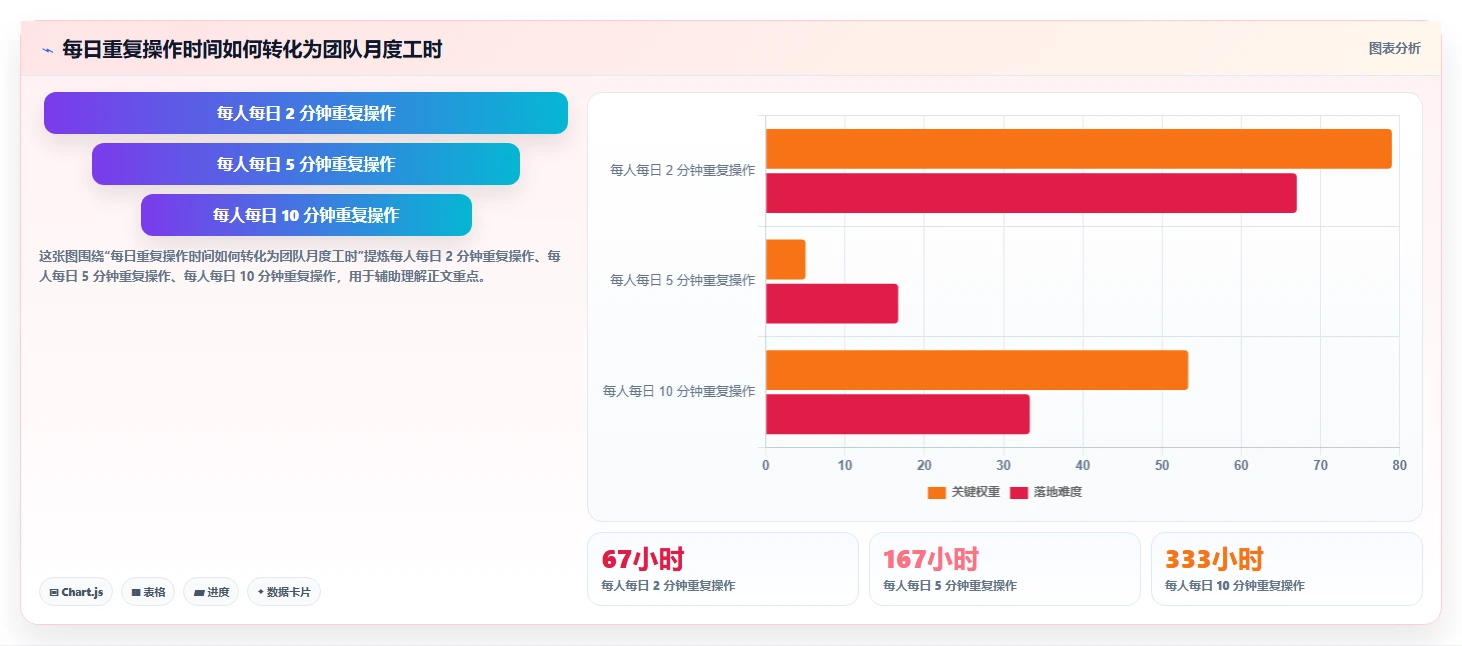The width and height of the screenshot is (1462, 646).
Task: Click the 图表分析 label in header
Action: [1394, 48]
